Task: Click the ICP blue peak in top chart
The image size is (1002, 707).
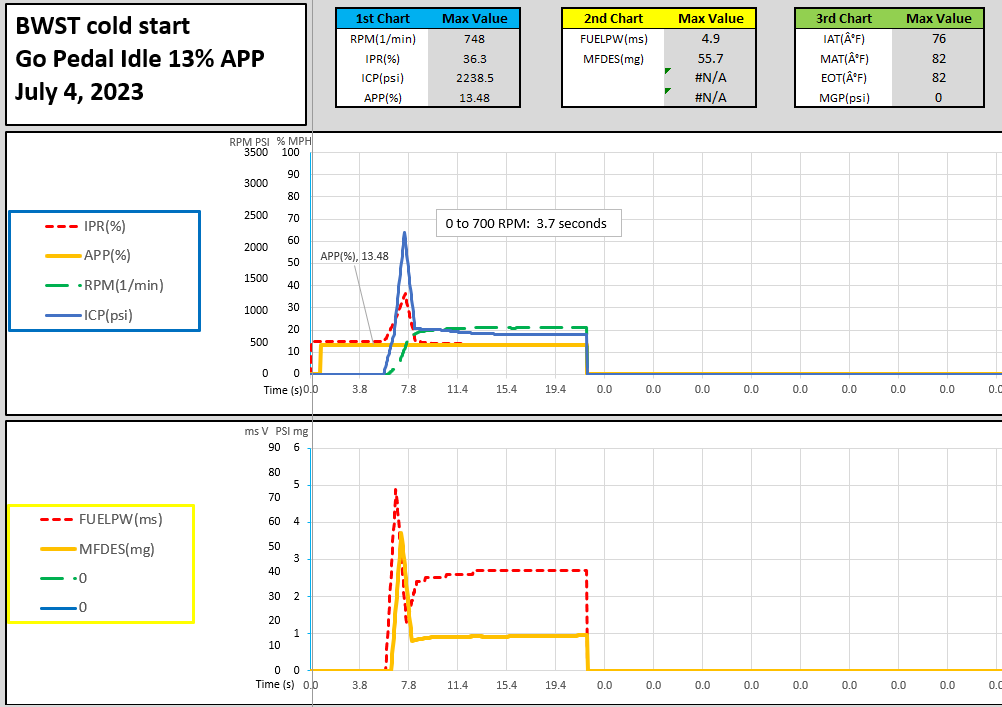Action: [x=404, y=234]
